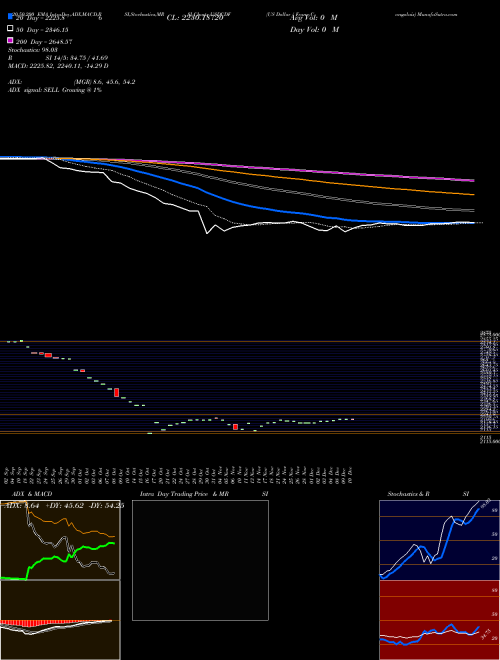
Task: Click the blue stochastics chart panel
Action: [439, 540]
